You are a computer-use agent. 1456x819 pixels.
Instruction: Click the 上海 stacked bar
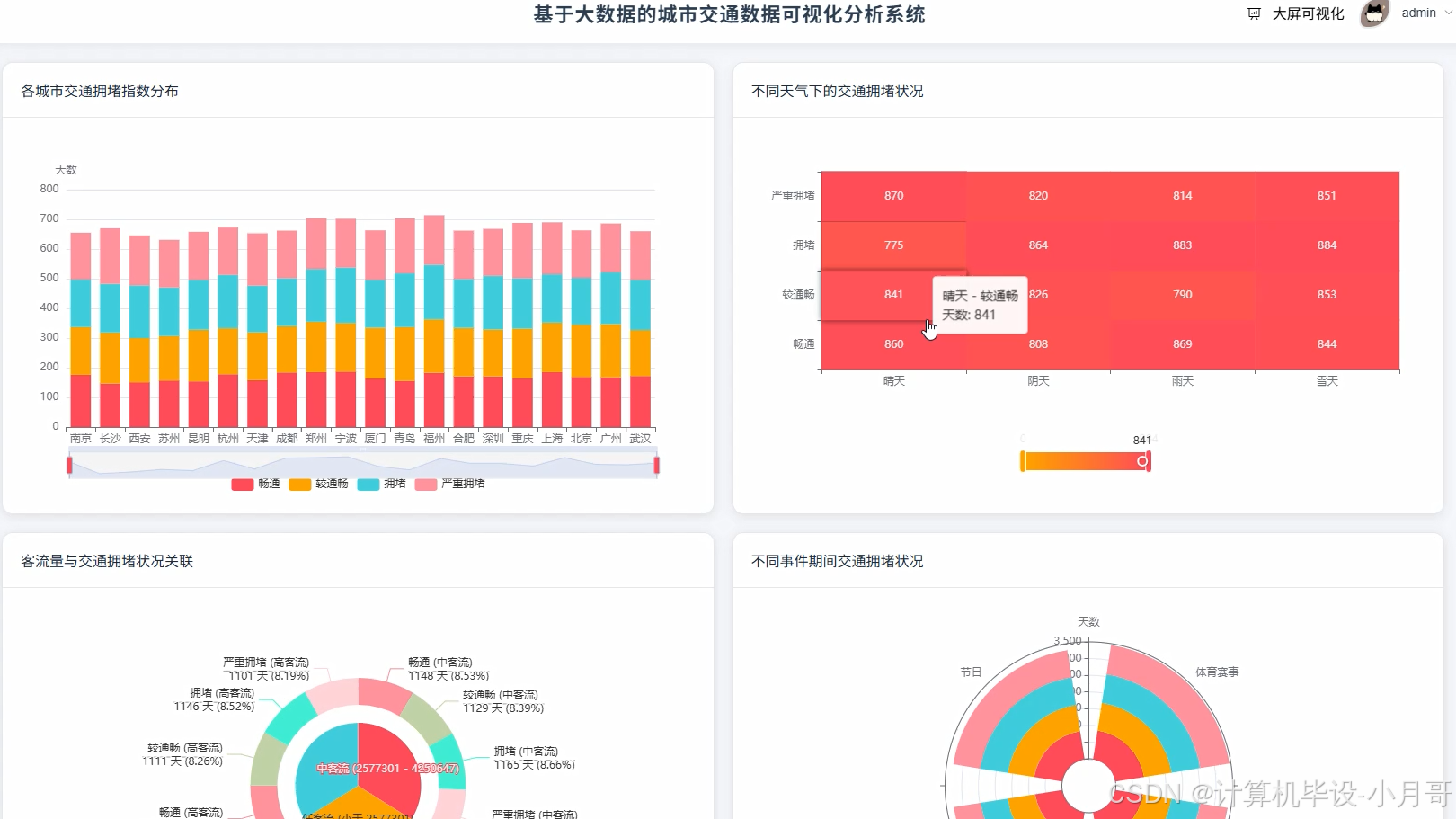tap(552, 325)
